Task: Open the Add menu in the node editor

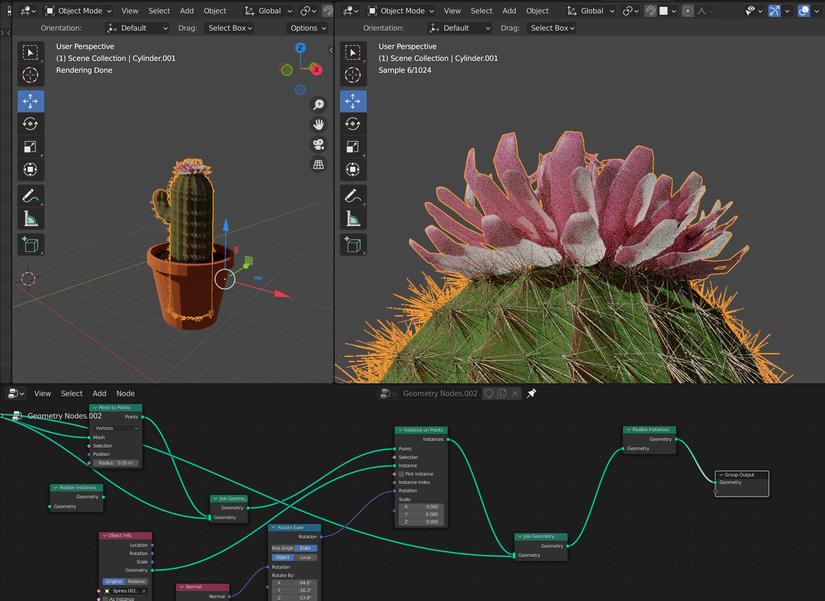Action: point(99,393)
